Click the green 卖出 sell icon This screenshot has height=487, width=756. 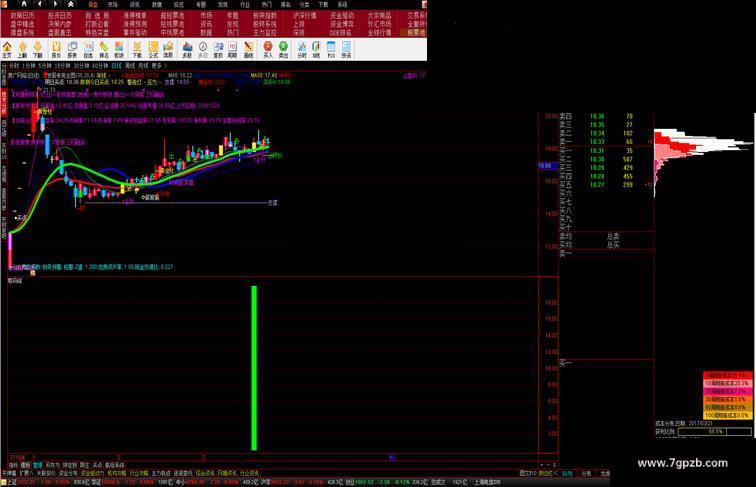tap(284, 50)
